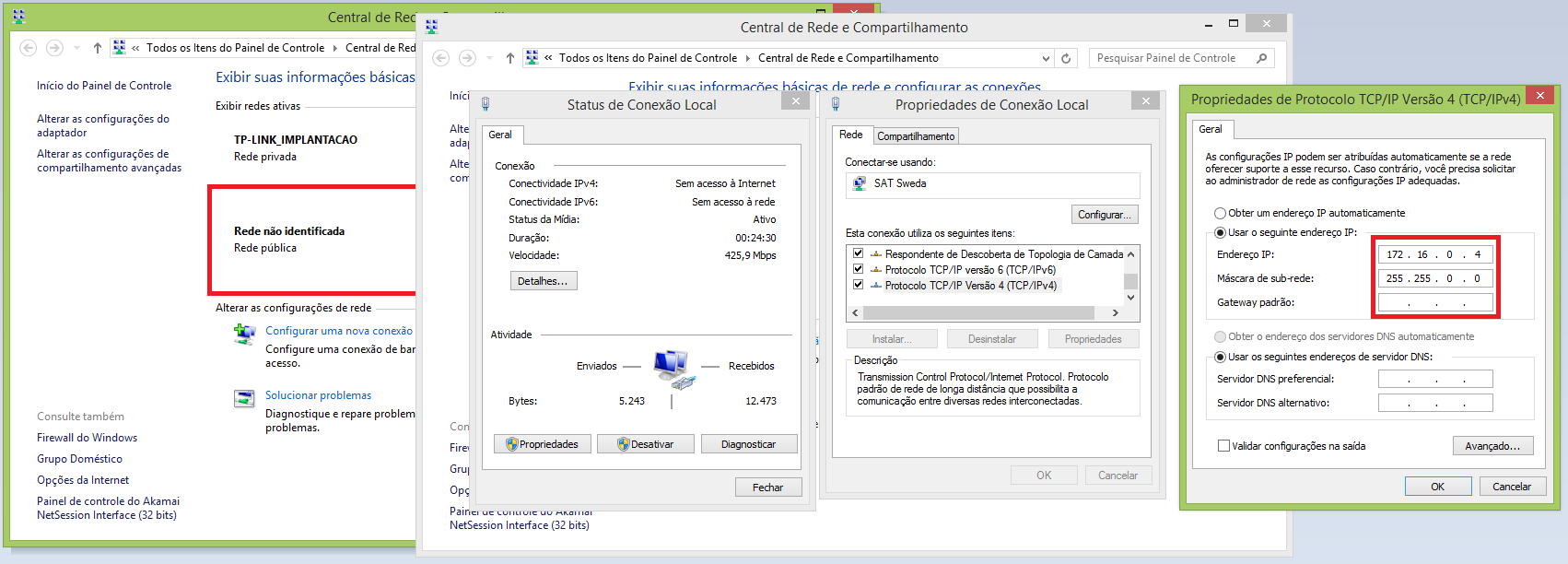Click Servidor DNS preferencial field
Screen dimensions: 1568x564
click(x=1435, y=379)
